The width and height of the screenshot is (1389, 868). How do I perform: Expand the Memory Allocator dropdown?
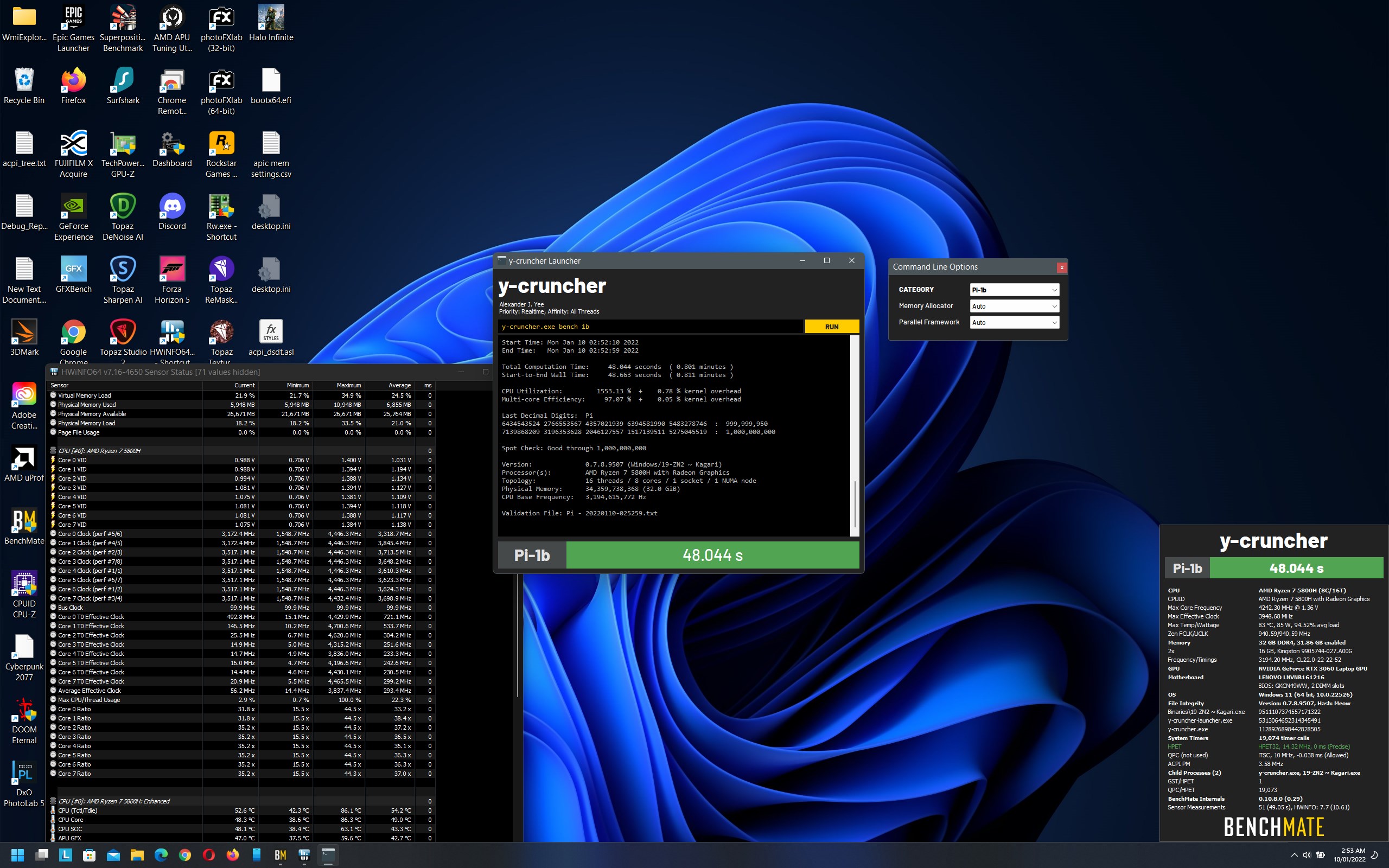(x=1014, y=306)
